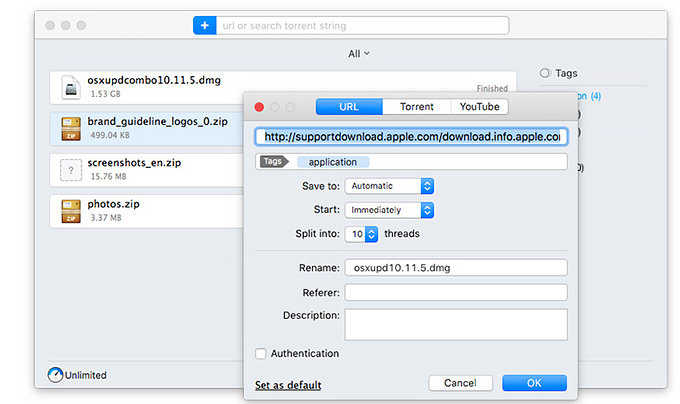
Task: Click the Tags radio circle in sidebar
Action: [x=545, y=73]
